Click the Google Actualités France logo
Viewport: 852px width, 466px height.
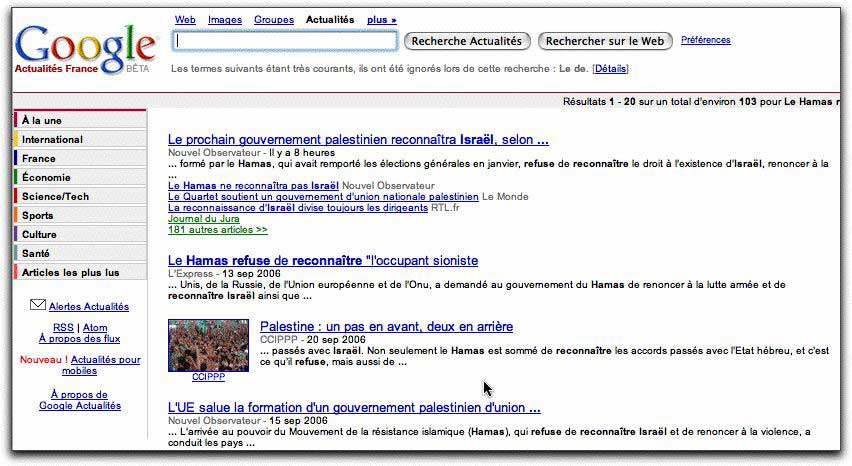(85, 49)
